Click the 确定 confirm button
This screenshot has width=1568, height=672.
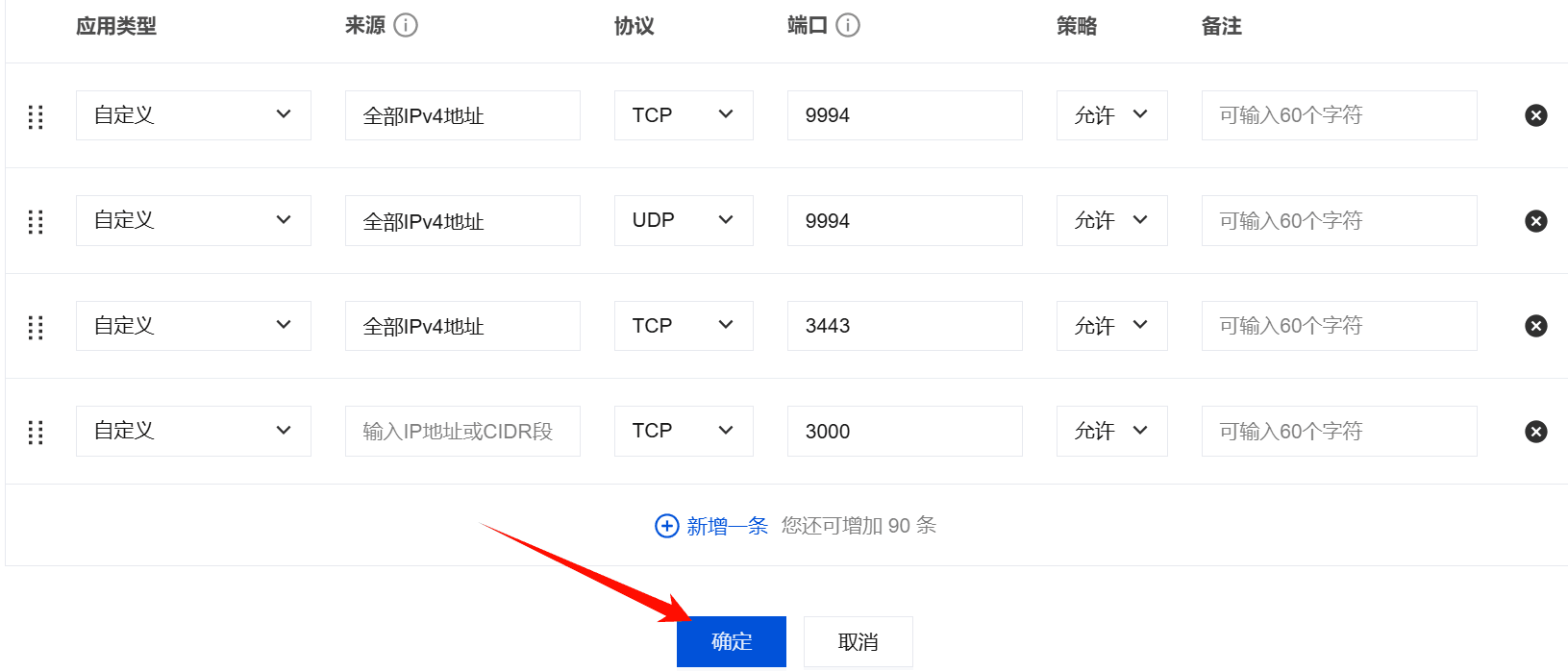coord(731,641)
